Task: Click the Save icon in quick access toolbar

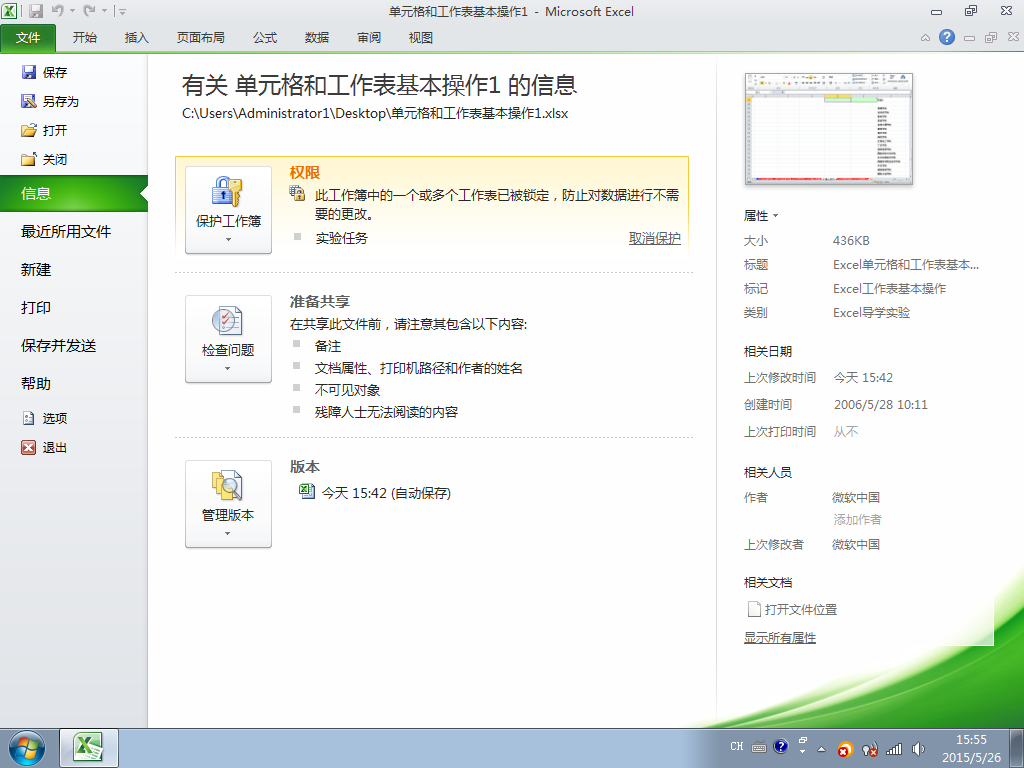Action: pyautogui.click(x=36, y=11)
